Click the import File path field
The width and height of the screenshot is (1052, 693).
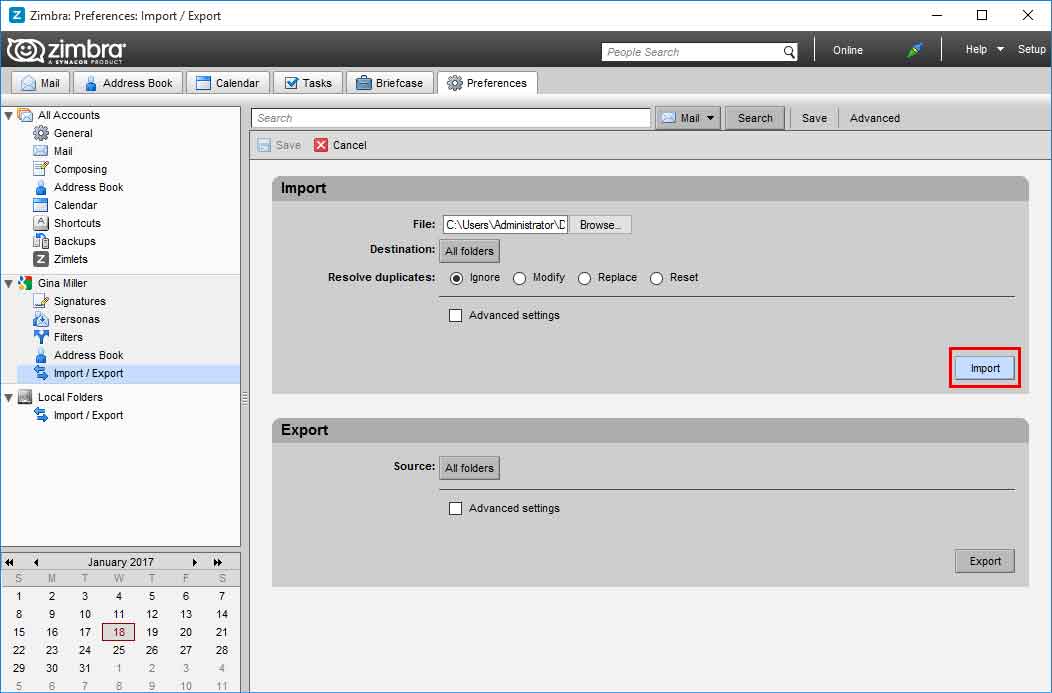click(505, 225)
